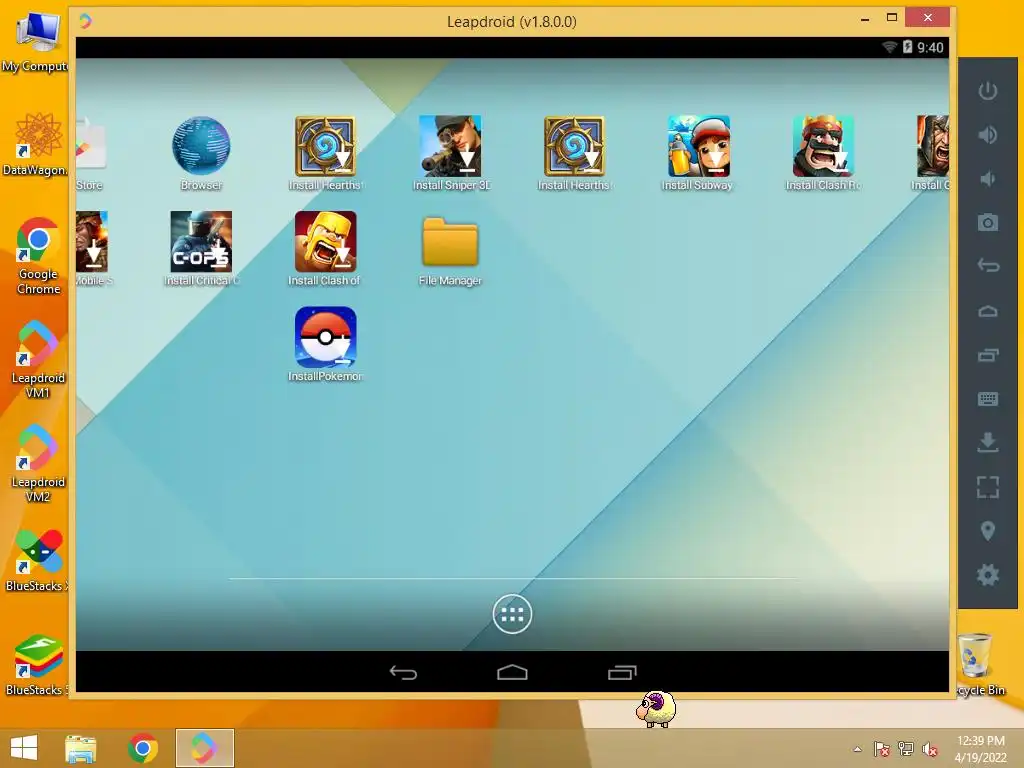The image size is (1024, 768).
Task: Click the sidebar home icon
Action: [987, 311]
